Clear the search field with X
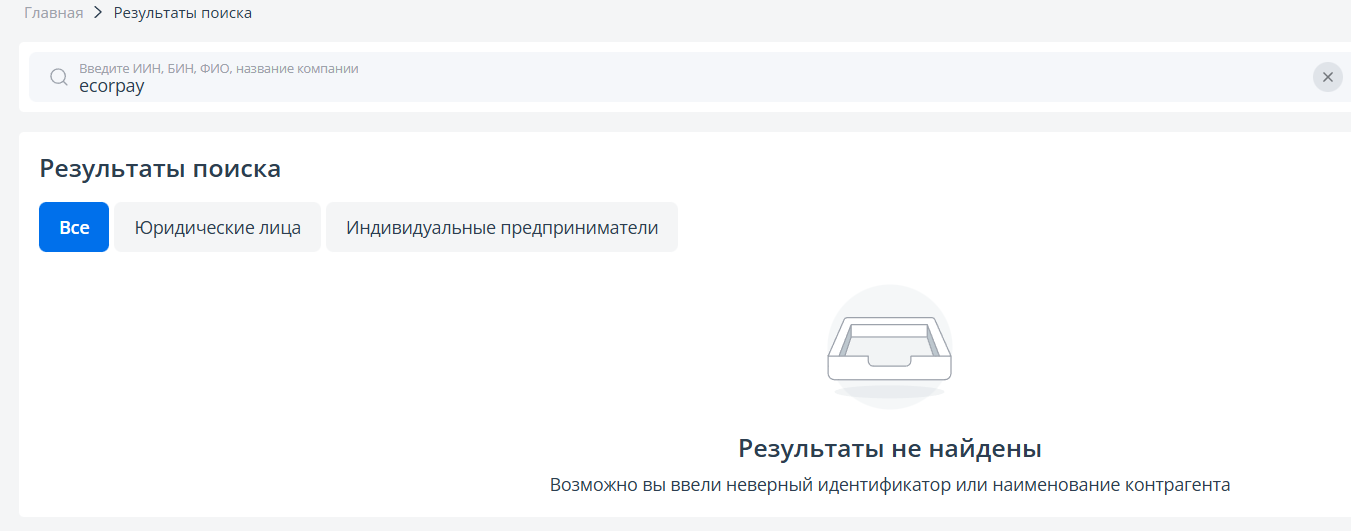The width and height of the screenshot is (1351, 531). 1327,77
